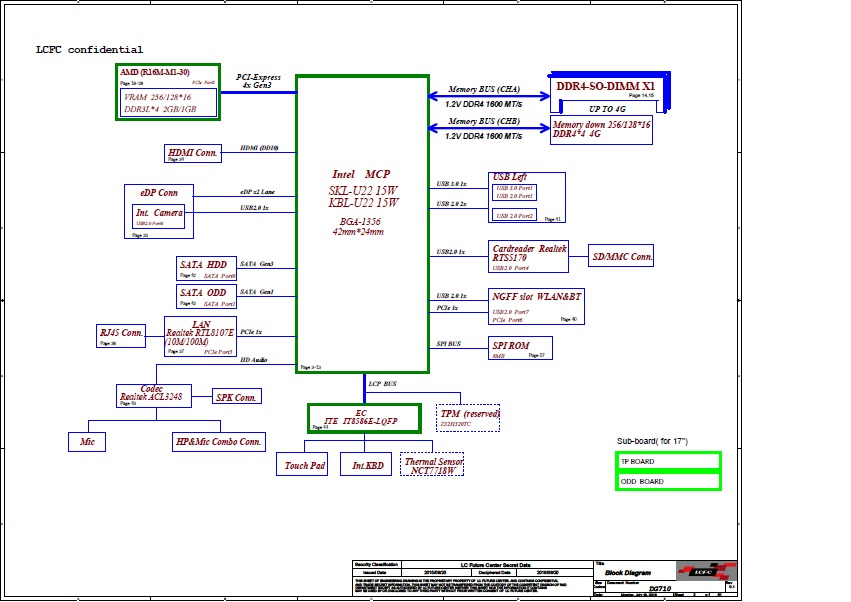
Task: Click the RJ45 Conn. block
Action: coord(120,335)
